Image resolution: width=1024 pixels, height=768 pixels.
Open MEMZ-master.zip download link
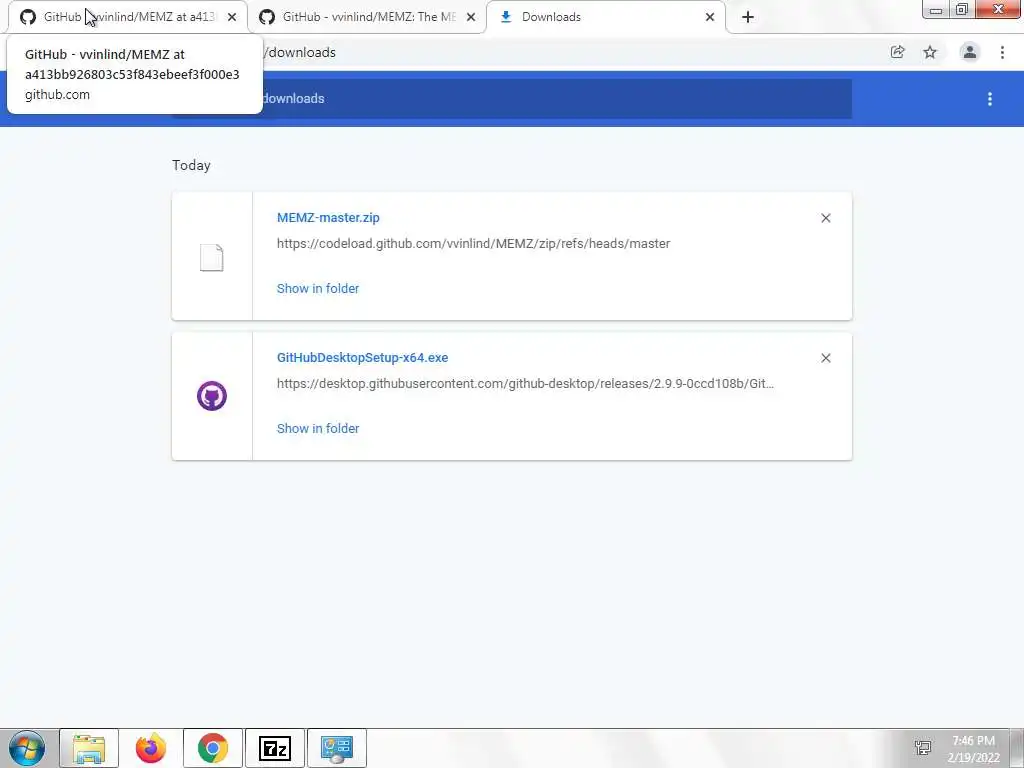(x=328, y=217)
